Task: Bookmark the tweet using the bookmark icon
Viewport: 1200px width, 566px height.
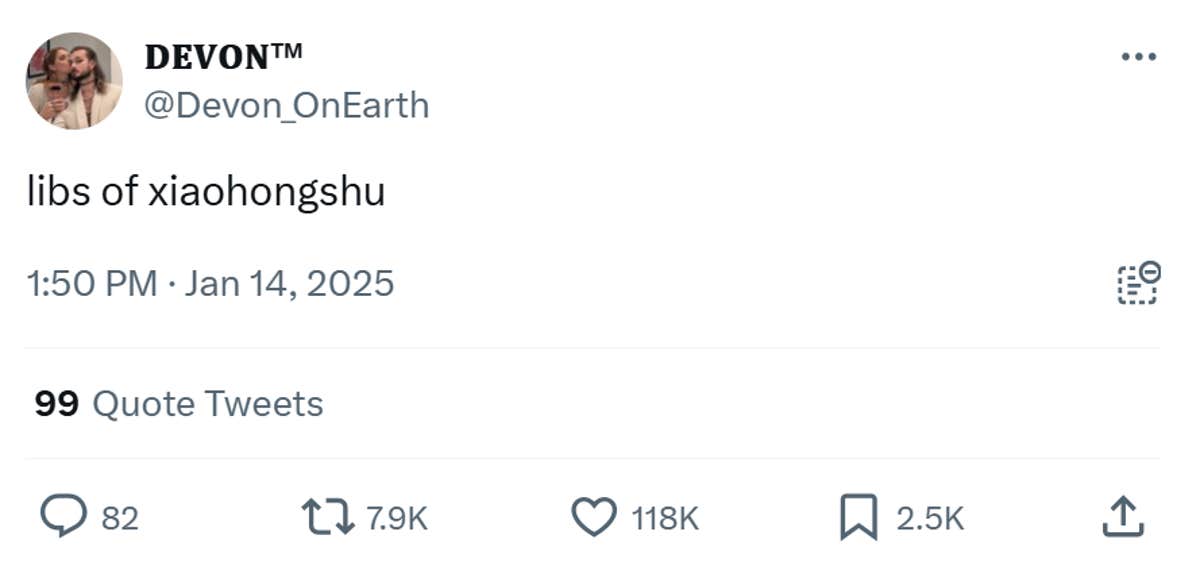Action: pos(858,517)
